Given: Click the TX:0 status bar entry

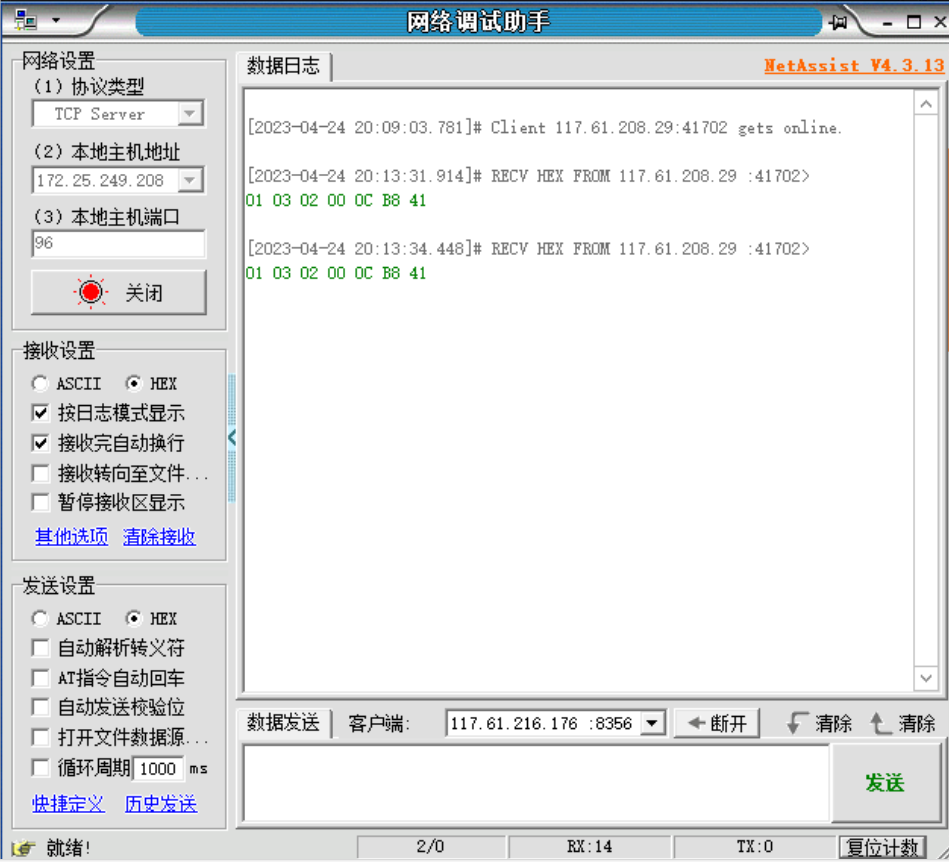Looking at the screenshot, I should click(x=755, y=847).
